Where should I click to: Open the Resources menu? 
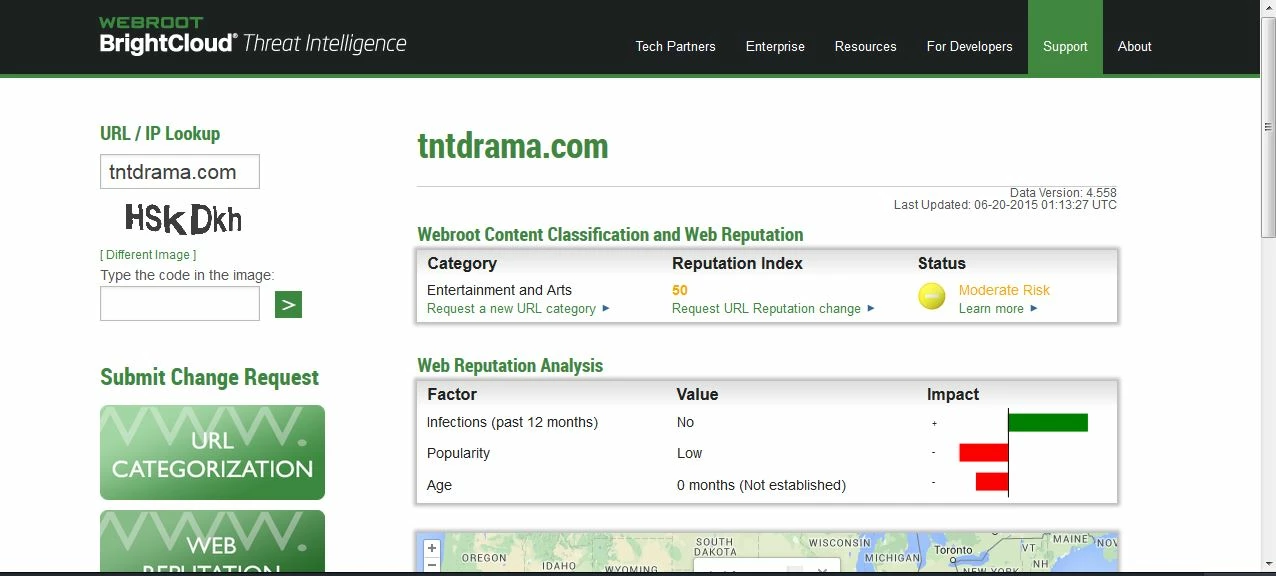coord(866,46)
